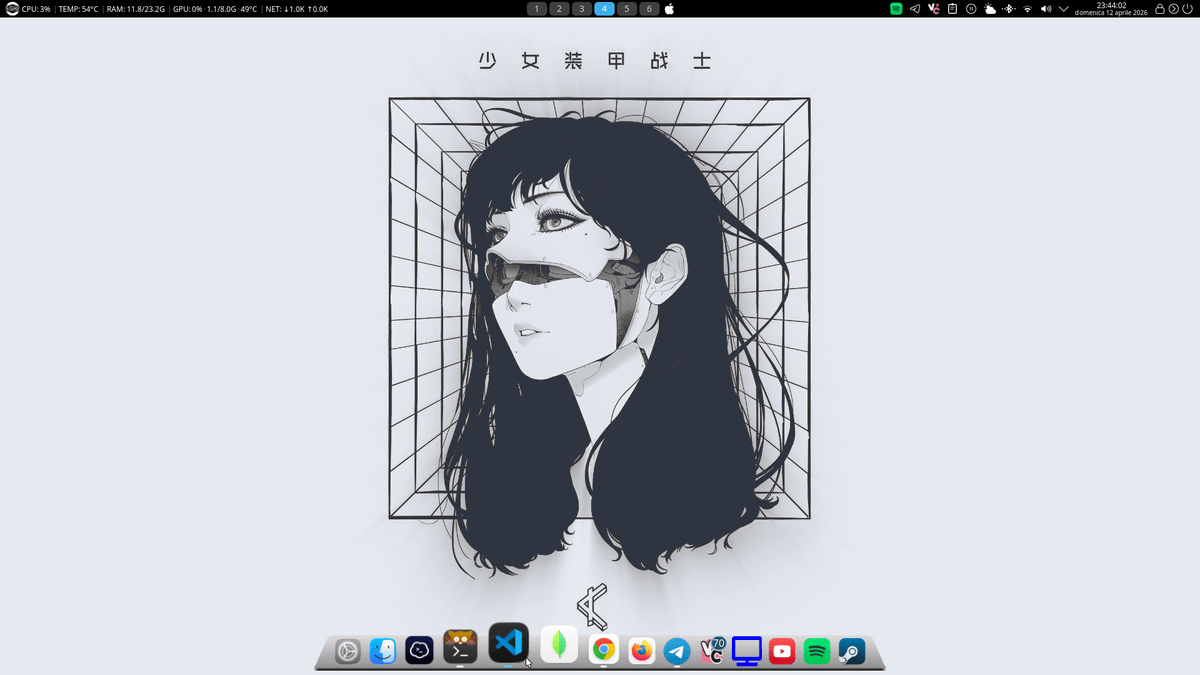
Task: Open the weather tray icon
Action: coord(990,9)
